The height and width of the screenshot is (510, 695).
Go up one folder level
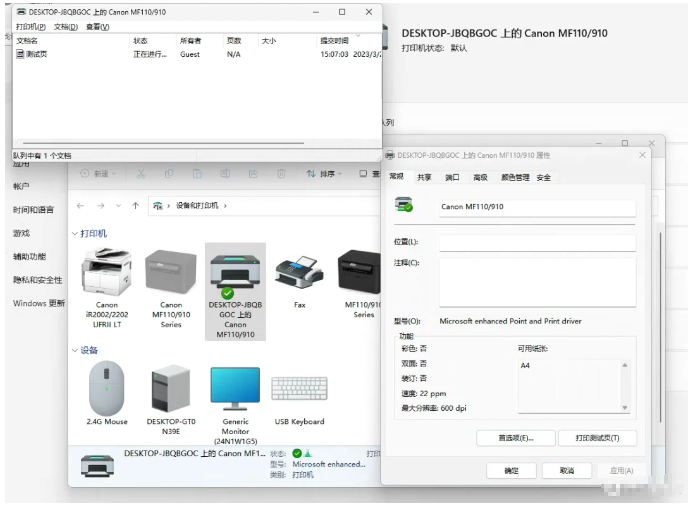pos(136,206)
